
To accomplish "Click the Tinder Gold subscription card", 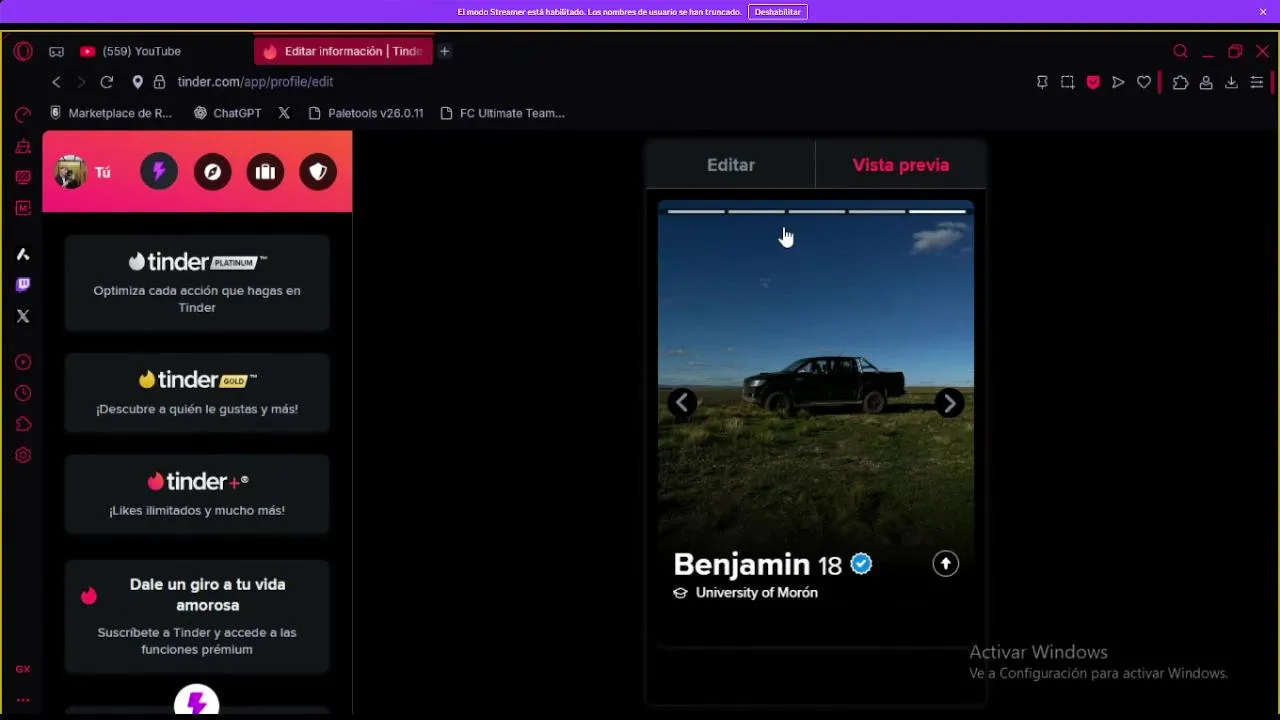I will (x=197, y=392).
